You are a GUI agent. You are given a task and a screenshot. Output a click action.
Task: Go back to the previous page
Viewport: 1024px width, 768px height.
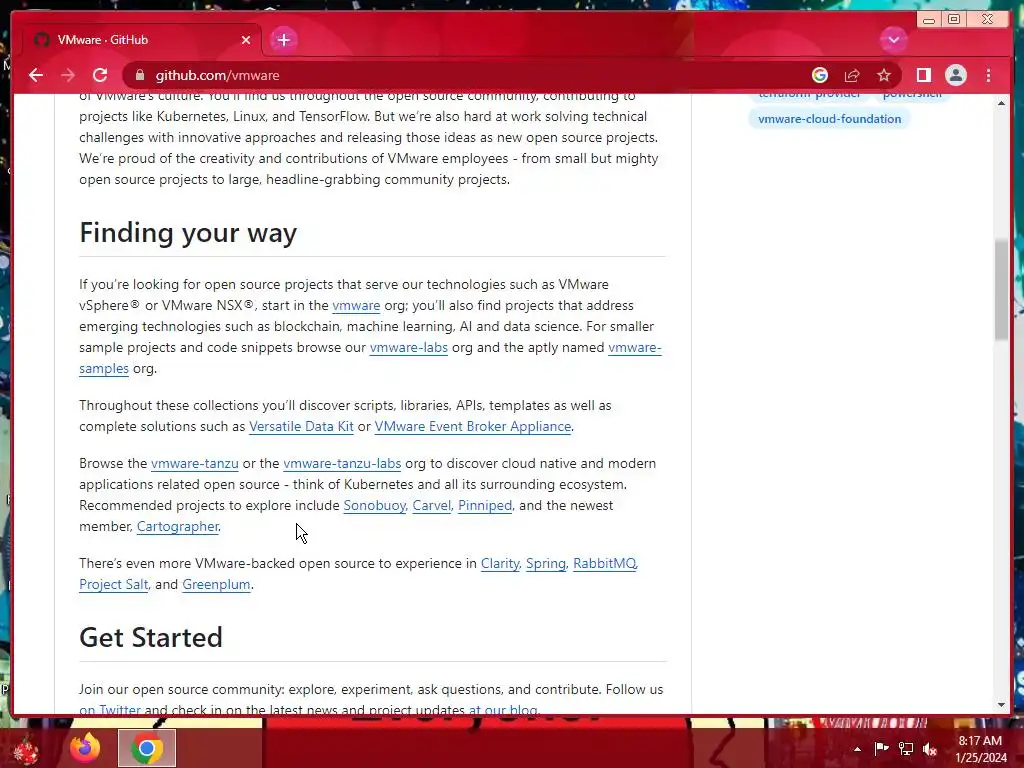[x=36, y=75]
